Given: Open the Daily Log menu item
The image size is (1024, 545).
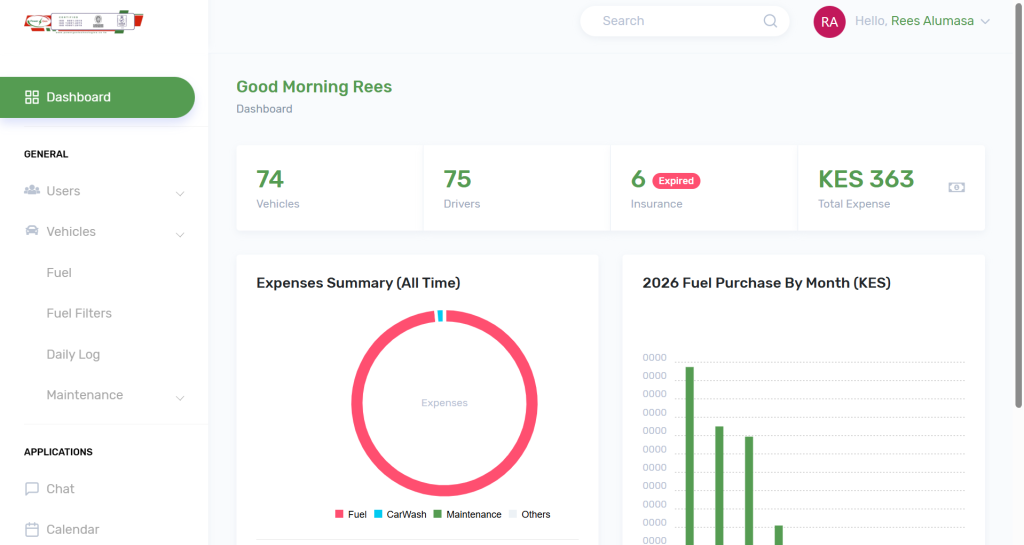Looking at the screenshot, I should point(73,354).
